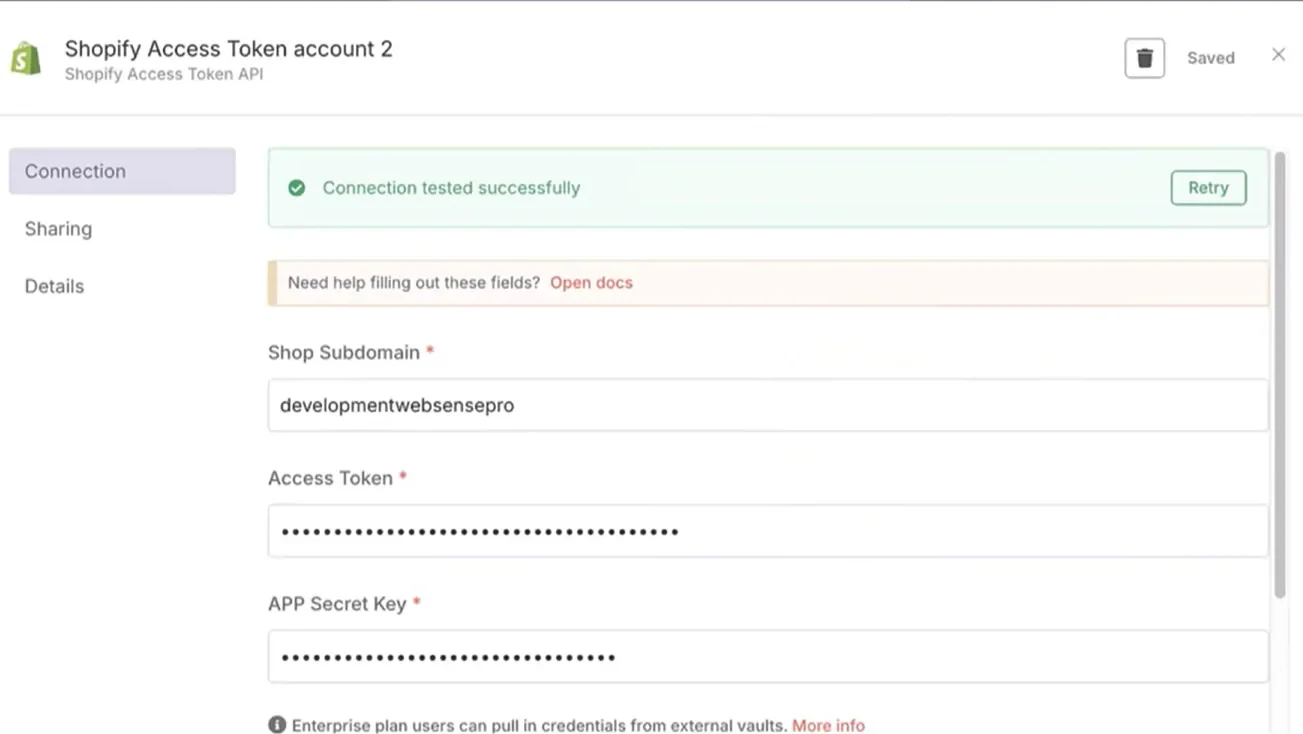Select the APP Secret Key field
This screenshot has width=1303, height=734.
pyautogui.click(x=767, y=657)
